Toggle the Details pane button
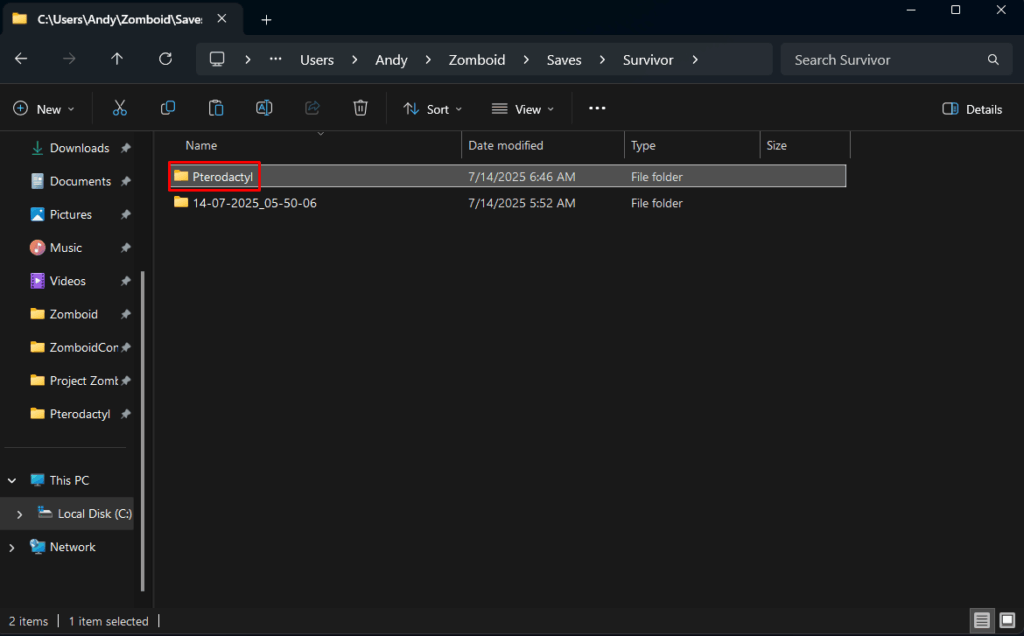1024x636 pixels. [x=972, y=109]
